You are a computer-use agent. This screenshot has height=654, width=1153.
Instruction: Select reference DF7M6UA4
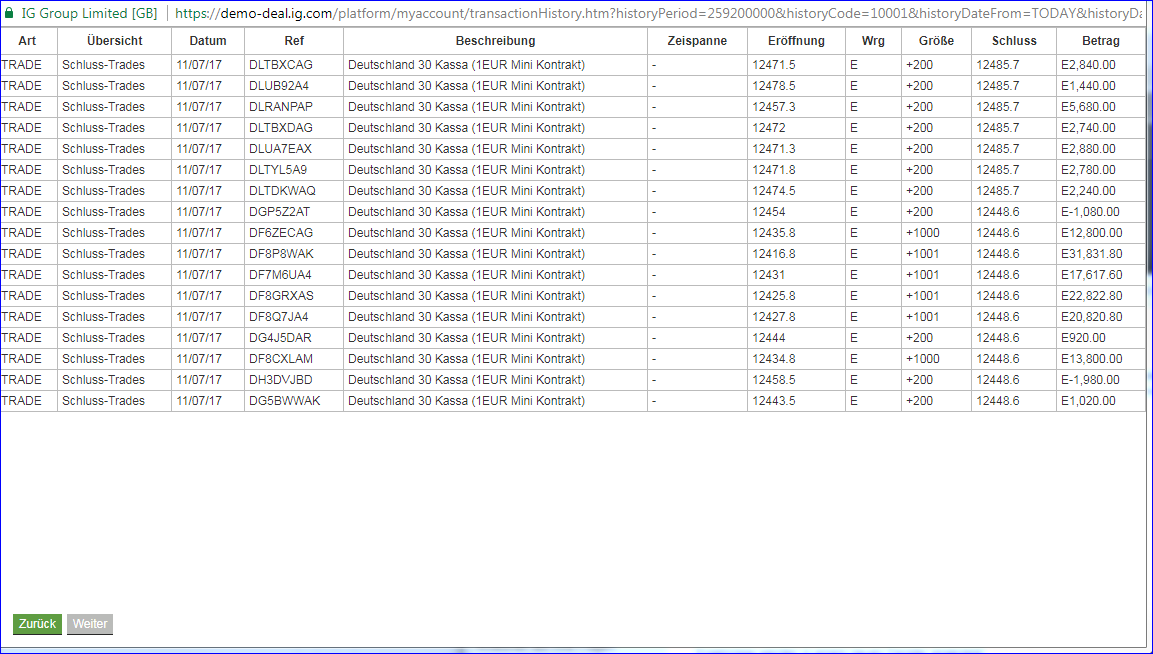[x=280, y=274]
